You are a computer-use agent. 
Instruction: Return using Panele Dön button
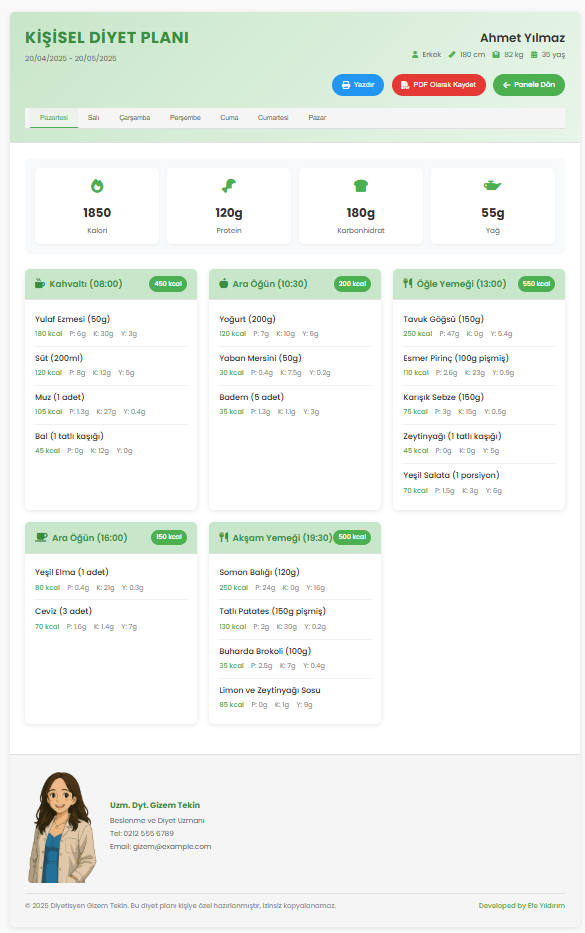[528, 85]
